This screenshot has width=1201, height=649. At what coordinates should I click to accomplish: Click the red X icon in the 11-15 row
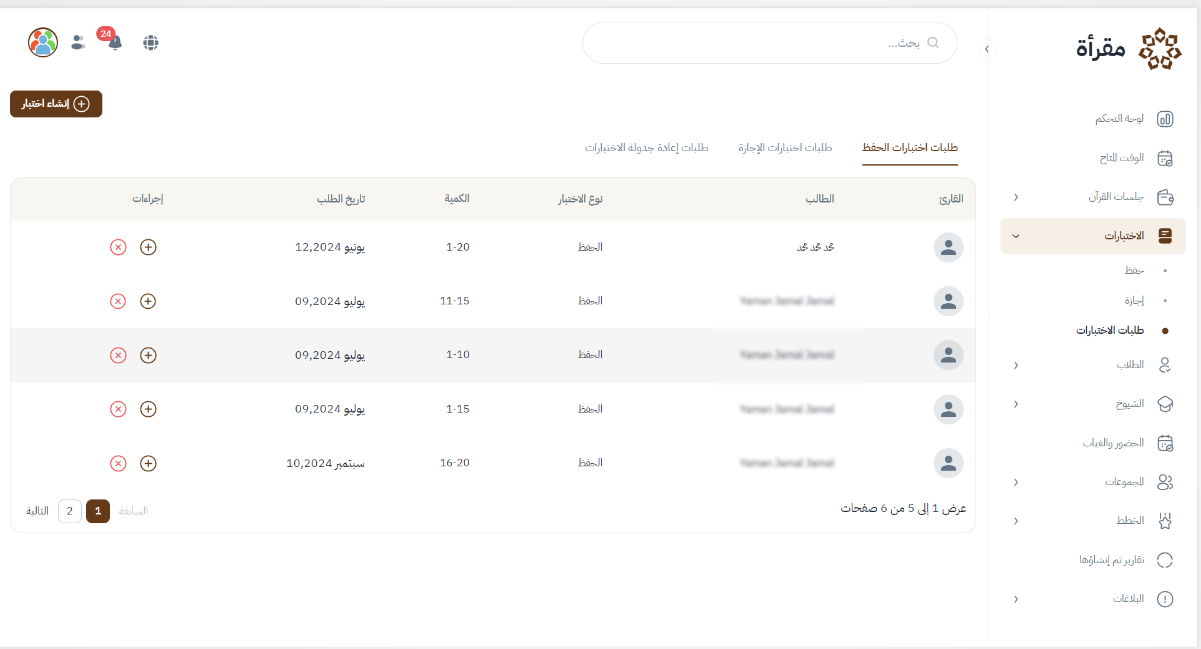click(x=118, y=301)
